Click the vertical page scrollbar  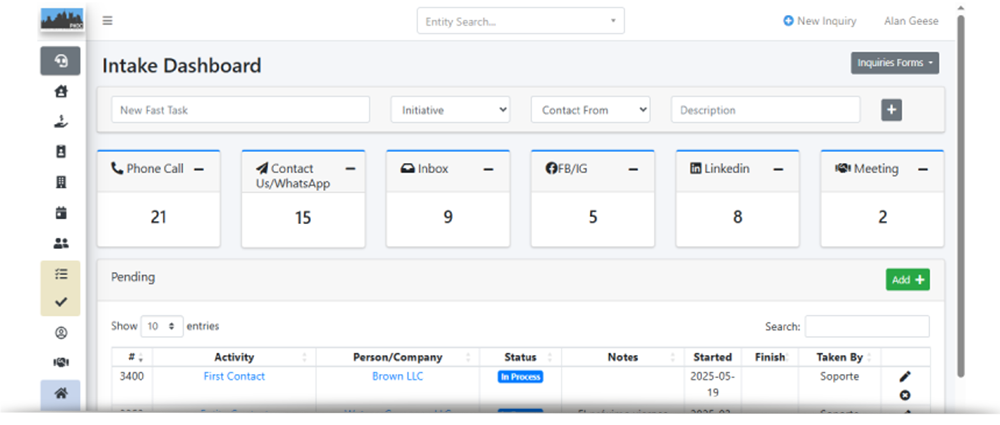point(961,190)
